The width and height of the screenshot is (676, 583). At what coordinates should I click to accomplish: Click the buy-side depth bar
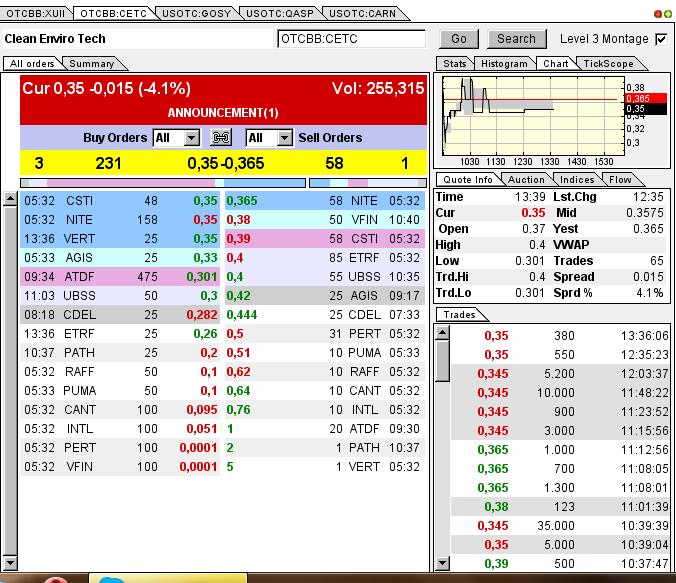point(163,183)
